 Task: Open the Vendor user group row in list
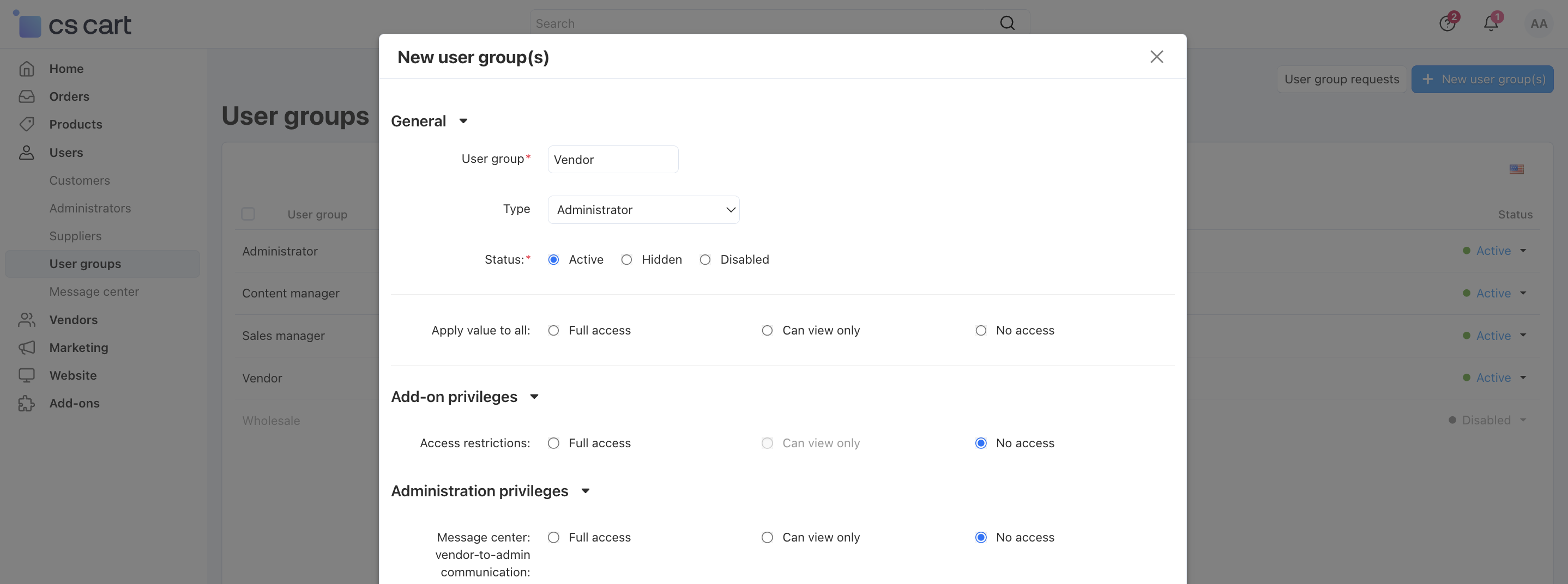tap(262, 378)
